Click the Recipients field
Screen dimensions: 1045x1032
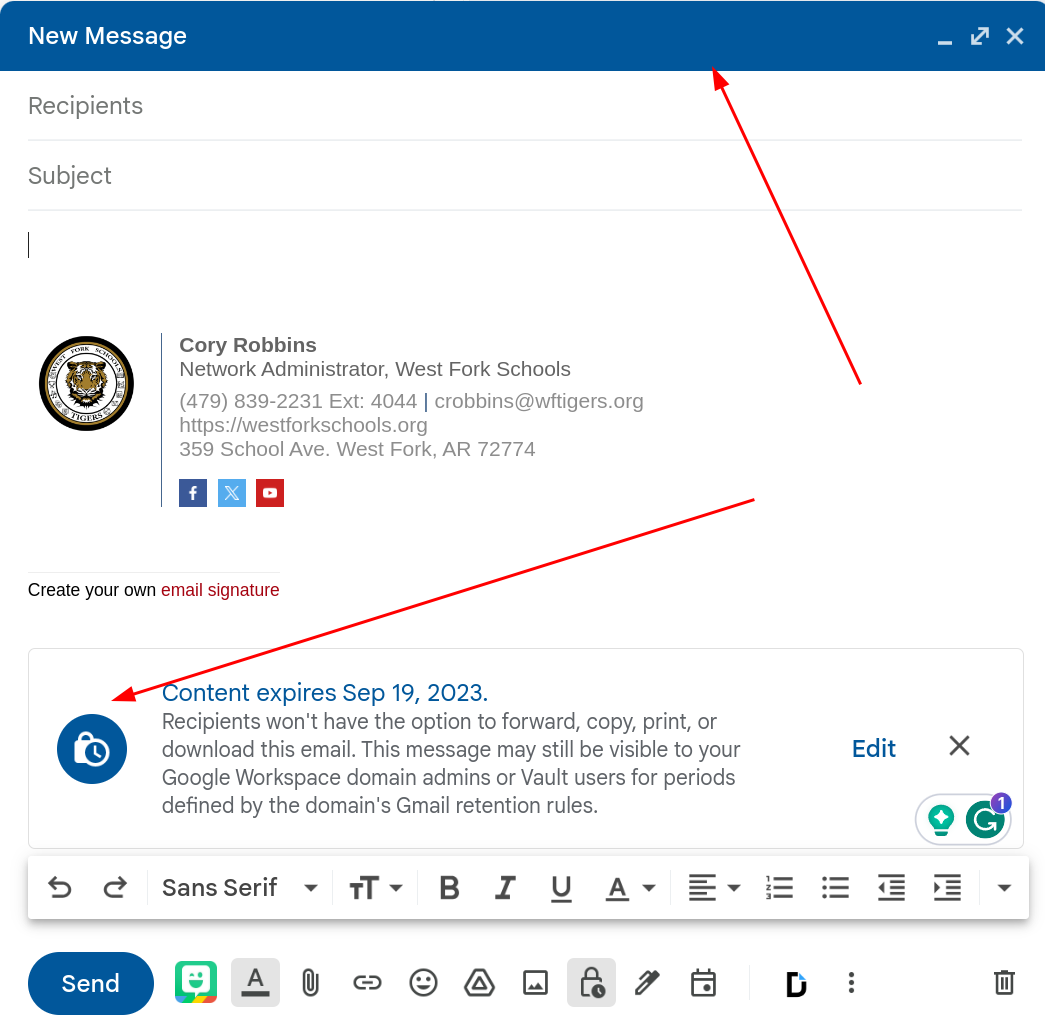click(524, 106)
